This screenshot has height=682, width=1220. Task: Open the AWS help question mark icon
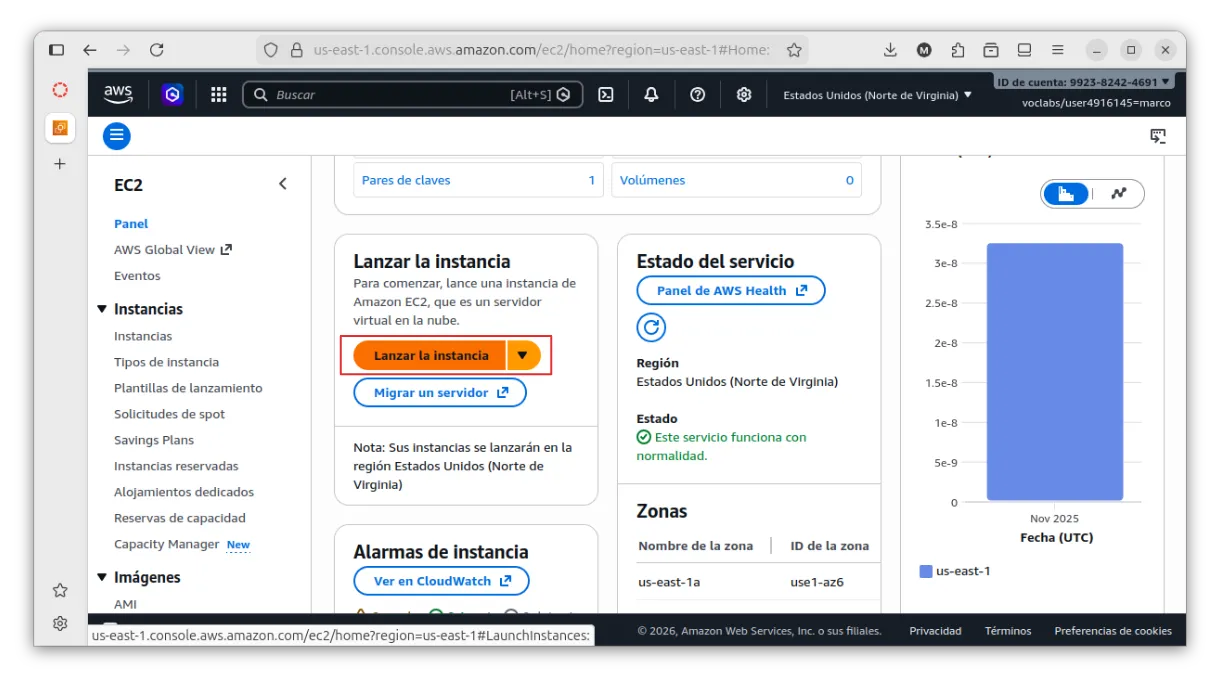698,95
